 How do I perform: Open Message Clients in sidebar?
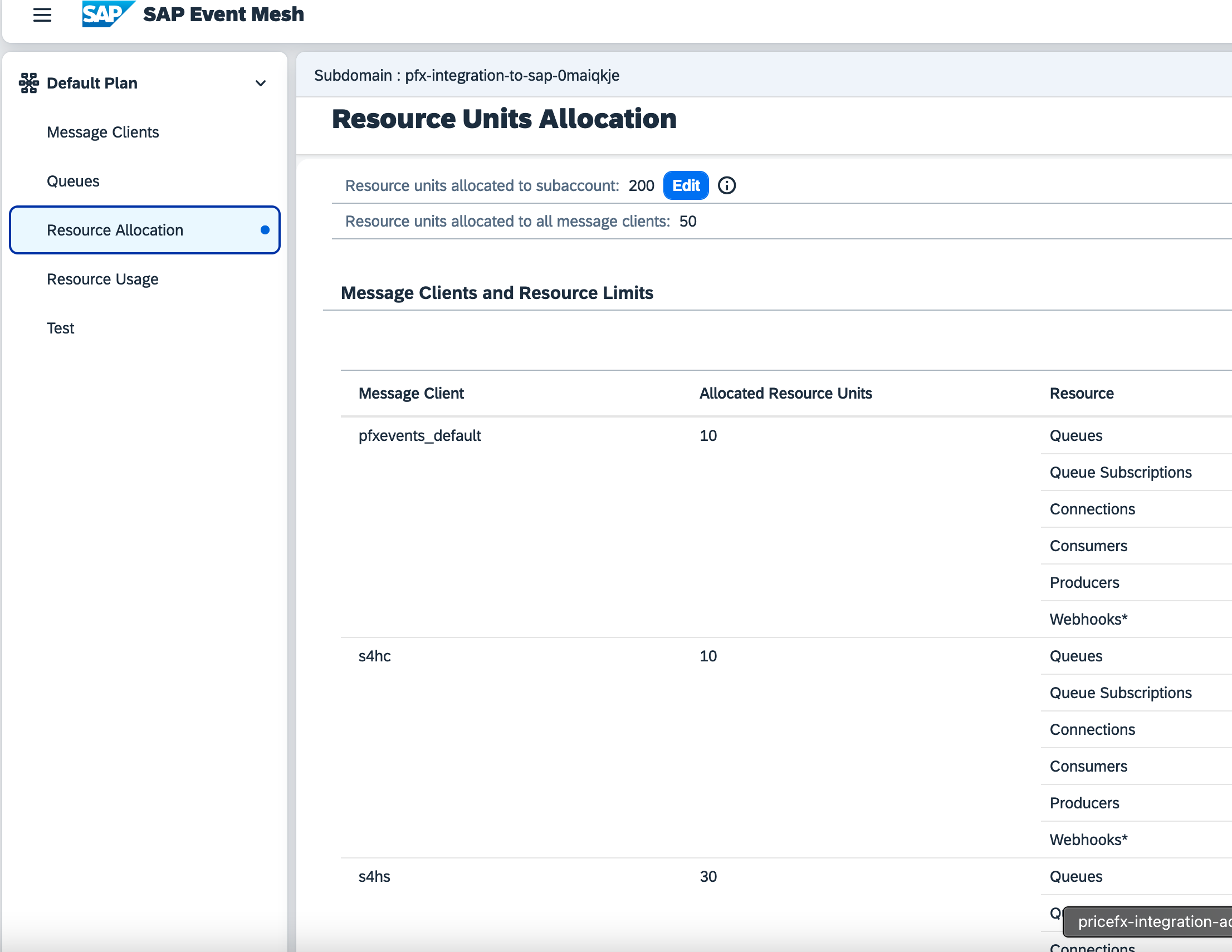102,132
